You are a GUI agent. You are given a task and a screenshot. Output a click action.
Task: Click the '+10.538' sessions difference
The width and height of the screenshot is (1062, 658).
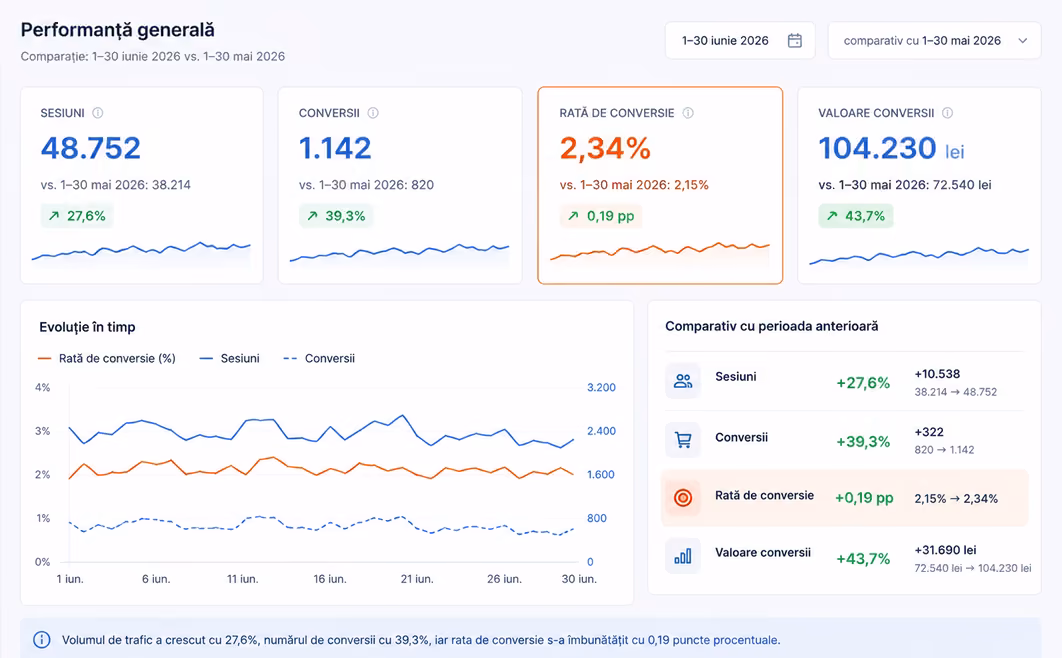pos(937,374)
